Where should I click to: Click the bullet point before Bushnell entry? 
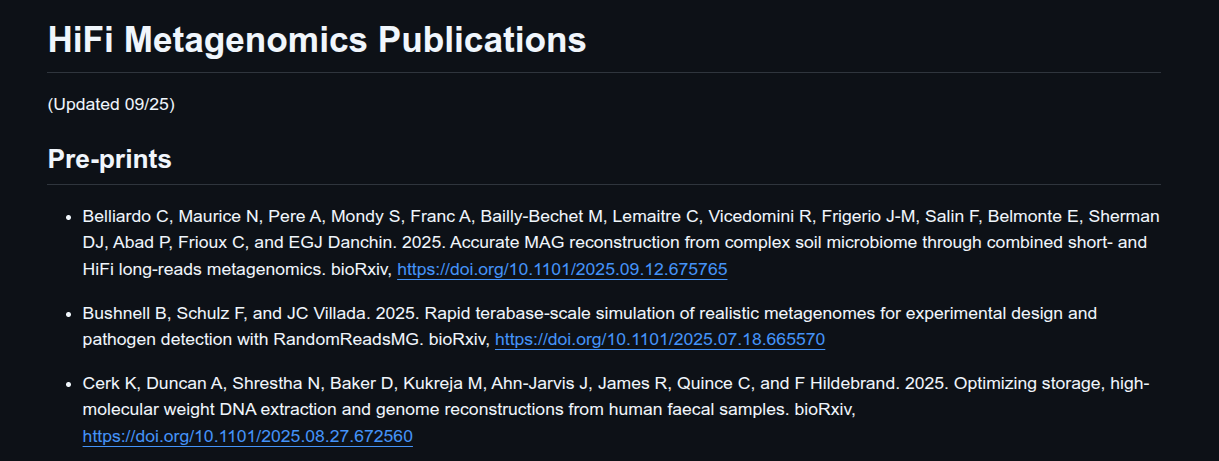tap(68, 314)
